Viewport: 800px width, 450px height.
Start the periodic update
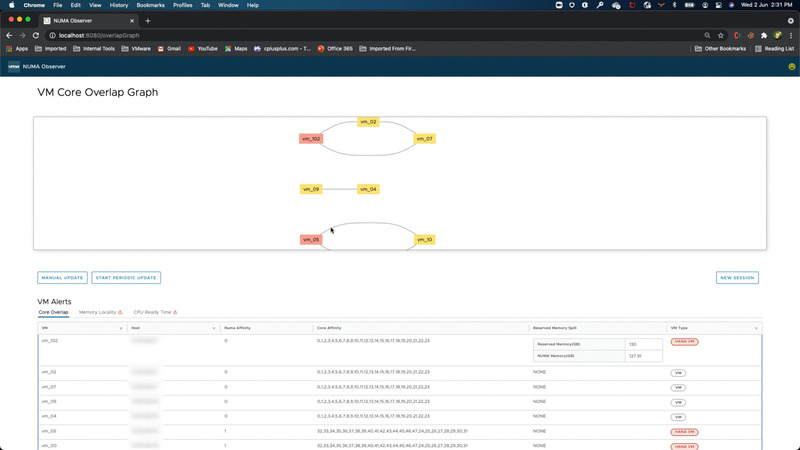(x=126, y=278)
